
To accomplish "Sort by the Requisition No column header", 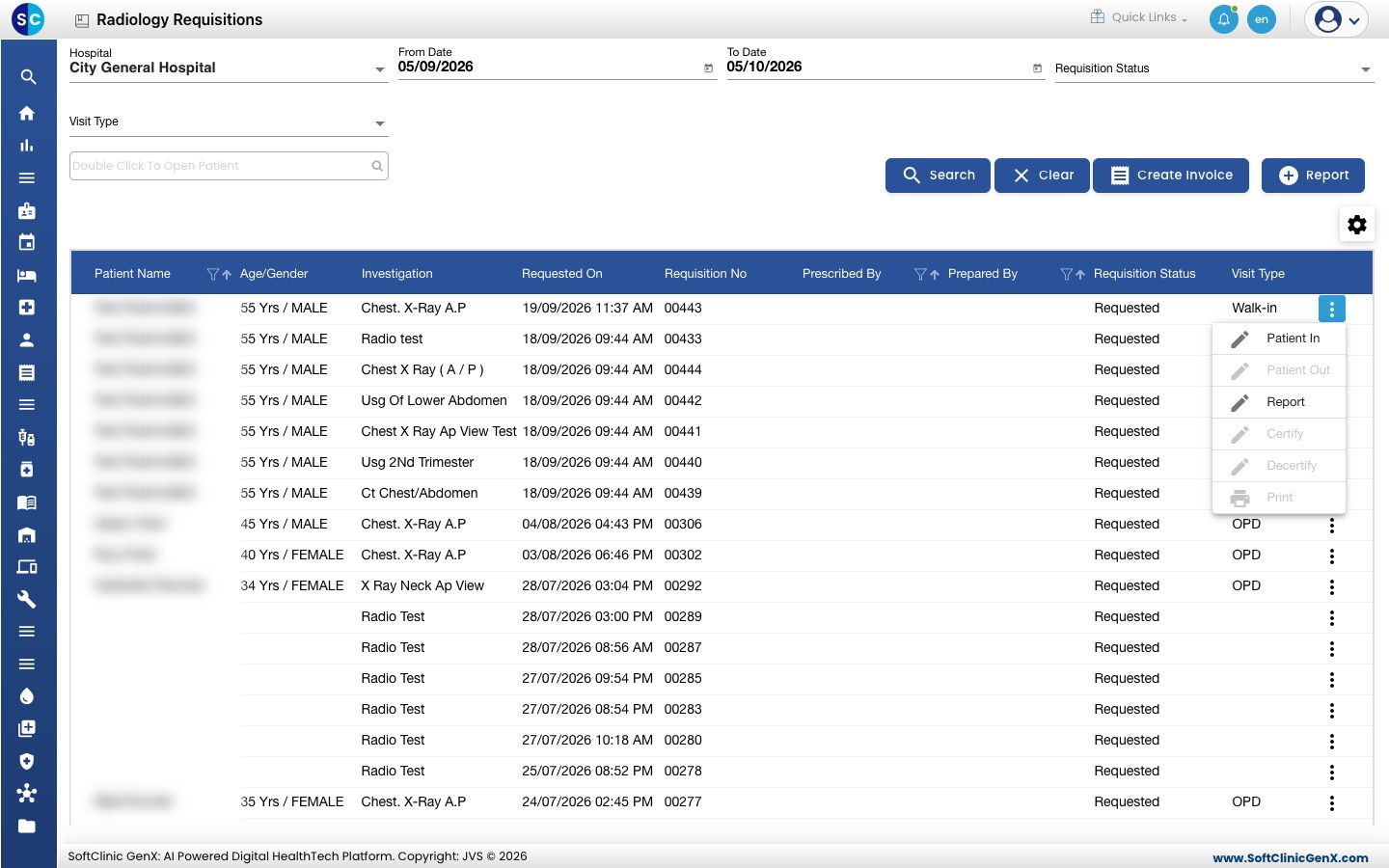I will (705, 274).
